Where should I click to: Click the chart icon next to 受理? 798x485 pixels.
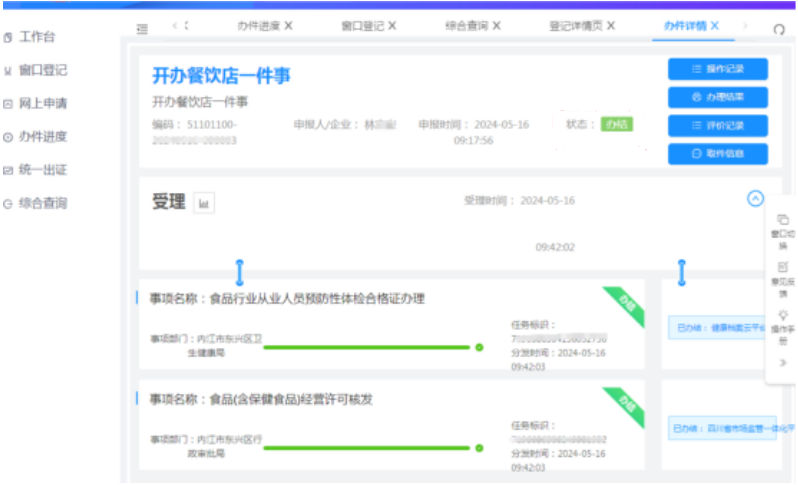[x=204, y=203]
